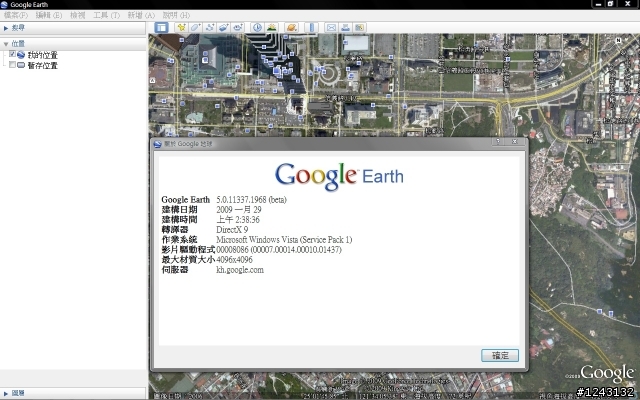The image size is (640, 400).
Task: Open historical imagery clock tool
Action: (257, 27)
